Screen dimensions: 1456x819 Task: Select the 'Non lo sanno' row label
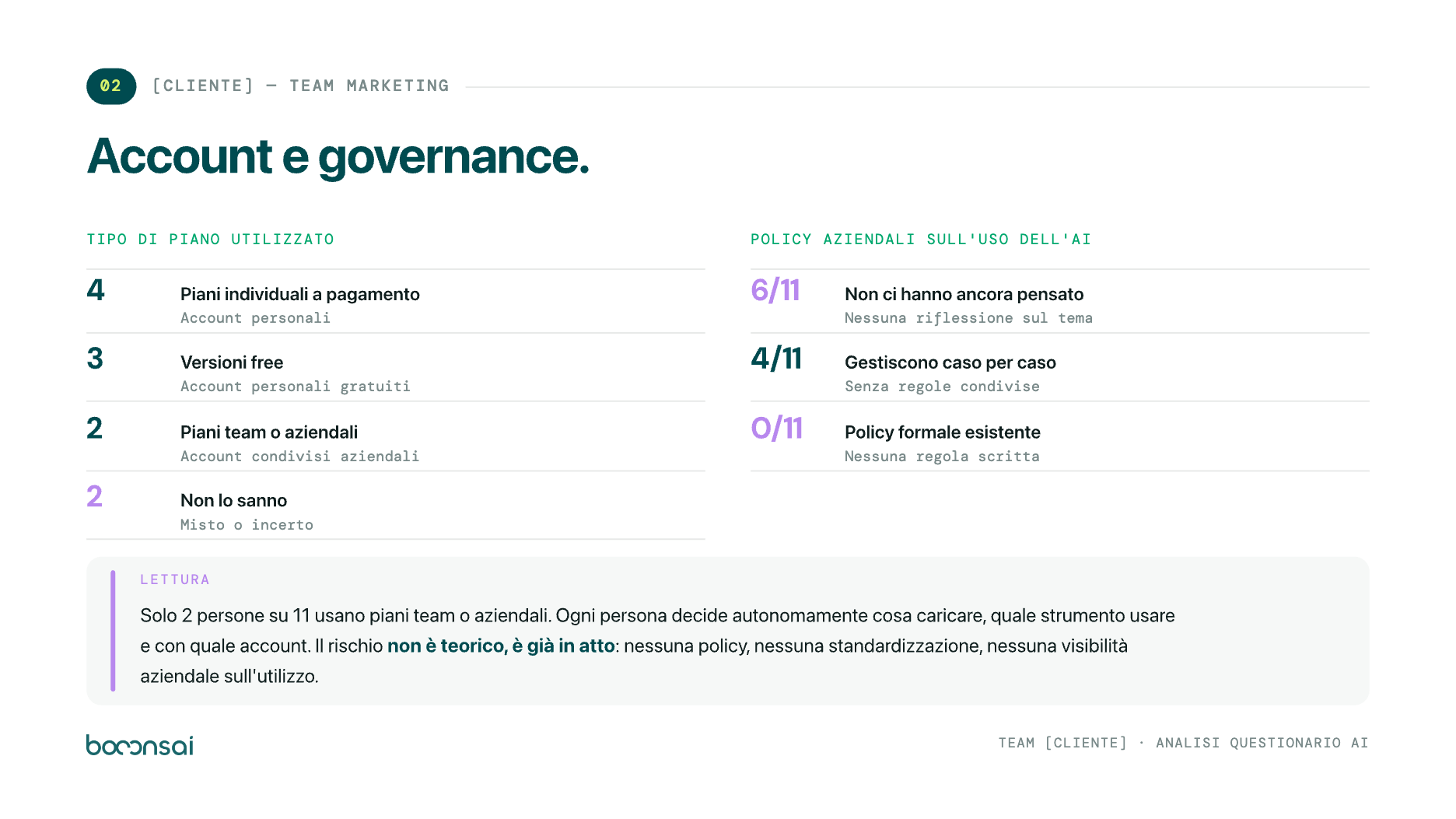point(234,500)
